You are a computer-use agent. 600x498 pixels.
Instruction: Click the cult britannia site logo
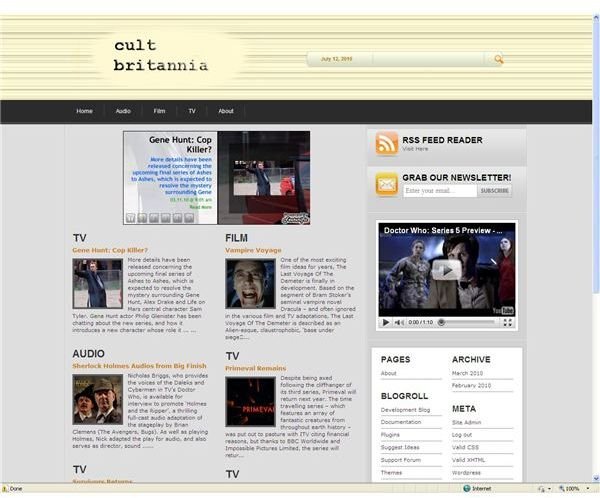pyautogui.click(x=161, y=55)
